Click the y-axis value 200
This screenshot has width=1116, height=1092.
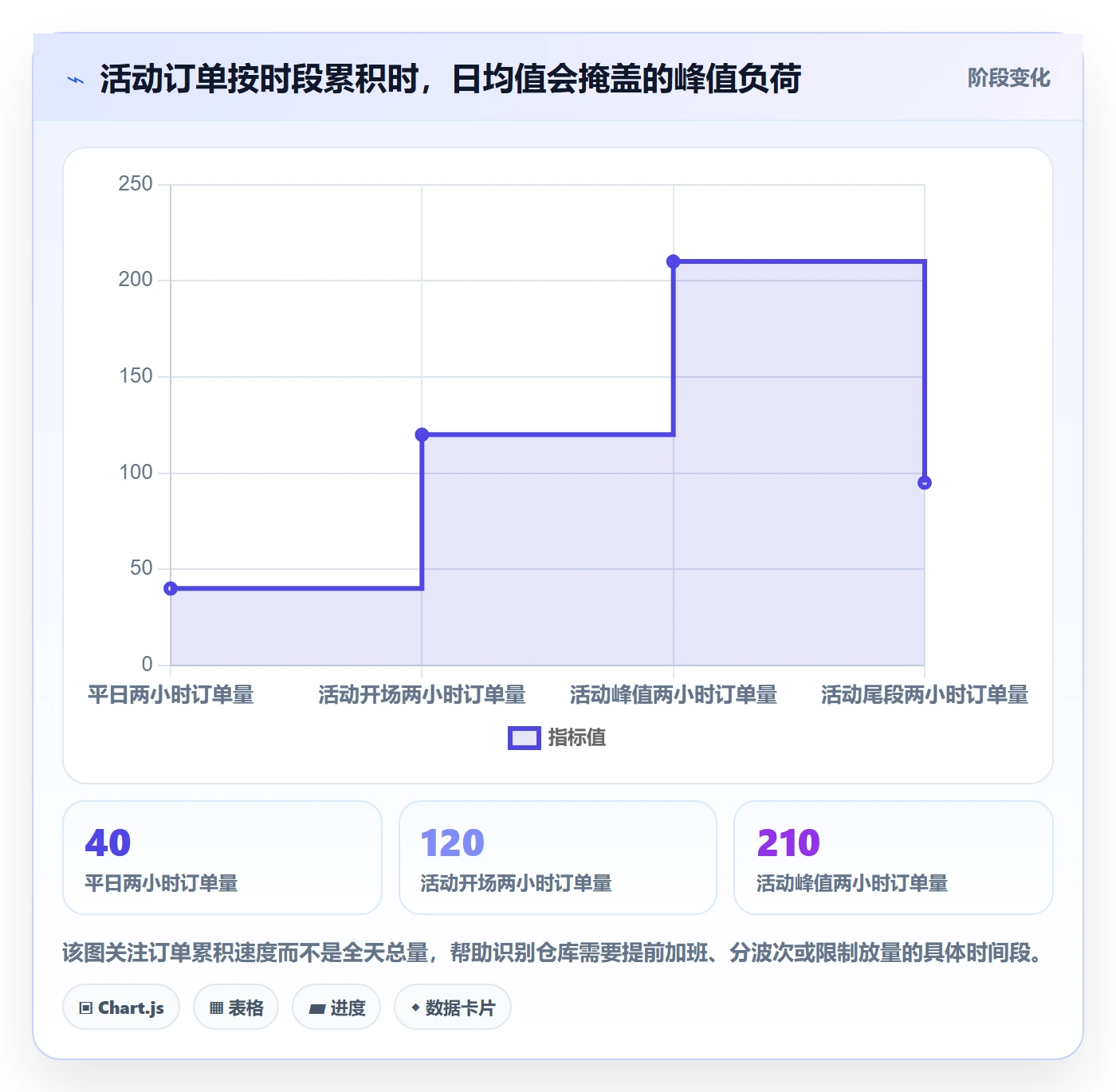136,280
